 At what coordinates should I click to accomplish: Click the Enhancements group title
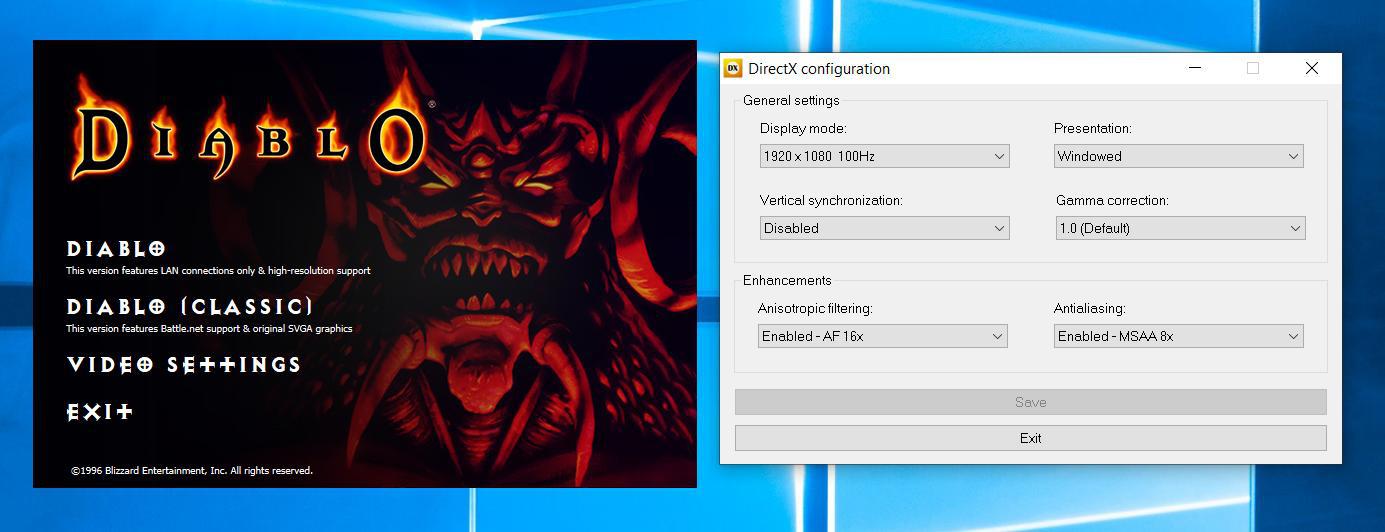[787, 281]
